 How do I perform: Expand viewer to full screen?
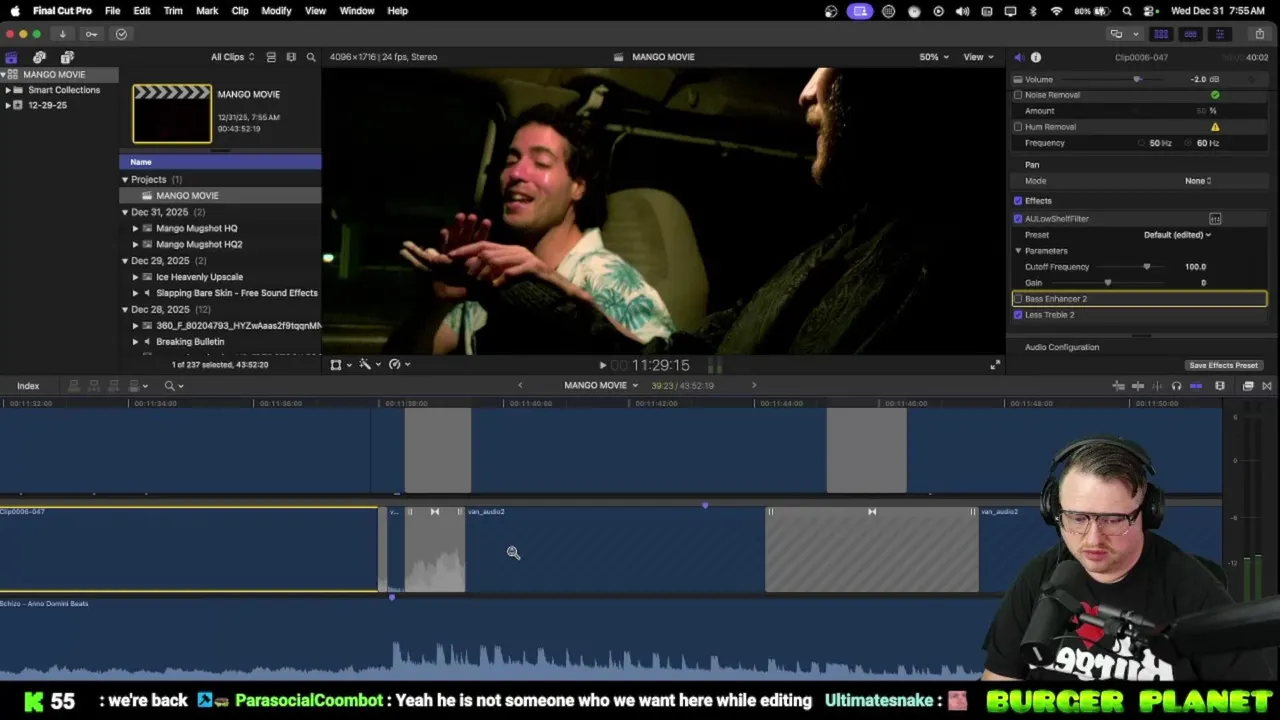pyautogui.click(x=995, y=365)
